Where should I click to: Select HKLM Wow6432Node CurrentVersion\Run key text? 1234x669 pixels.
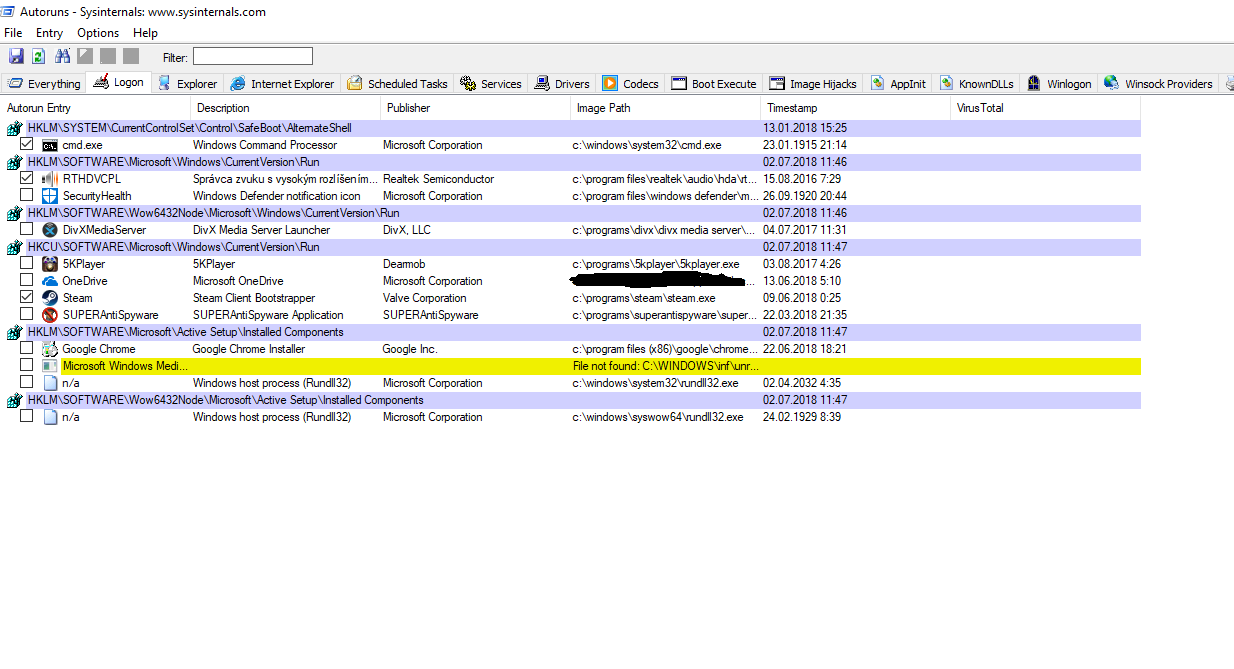[x=213, y=213]
